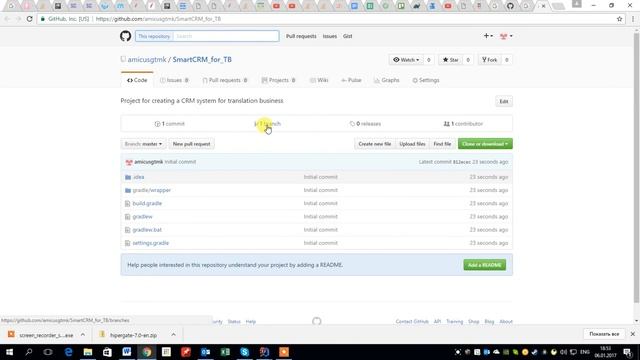Open Microsoft Edge from the taskbar

point(68,352)
